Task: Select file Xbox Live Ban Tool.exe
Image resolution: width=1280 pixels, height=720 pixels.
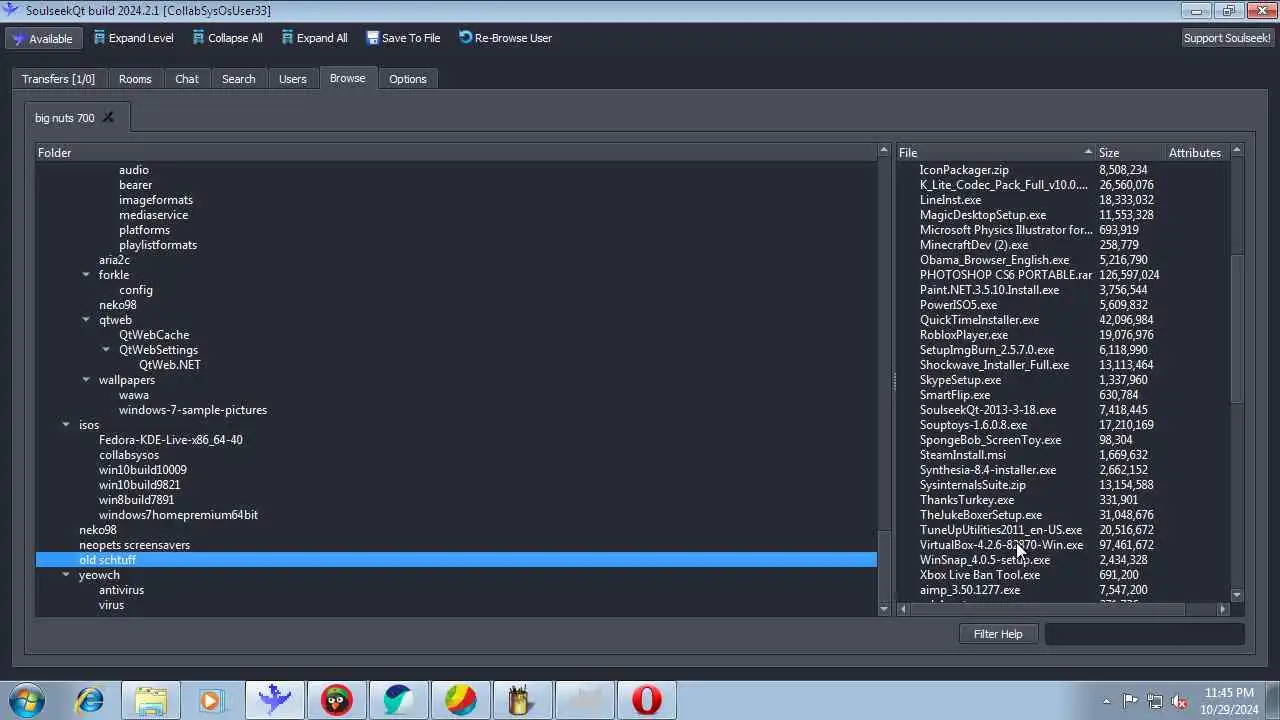Action: coord(980,575)
